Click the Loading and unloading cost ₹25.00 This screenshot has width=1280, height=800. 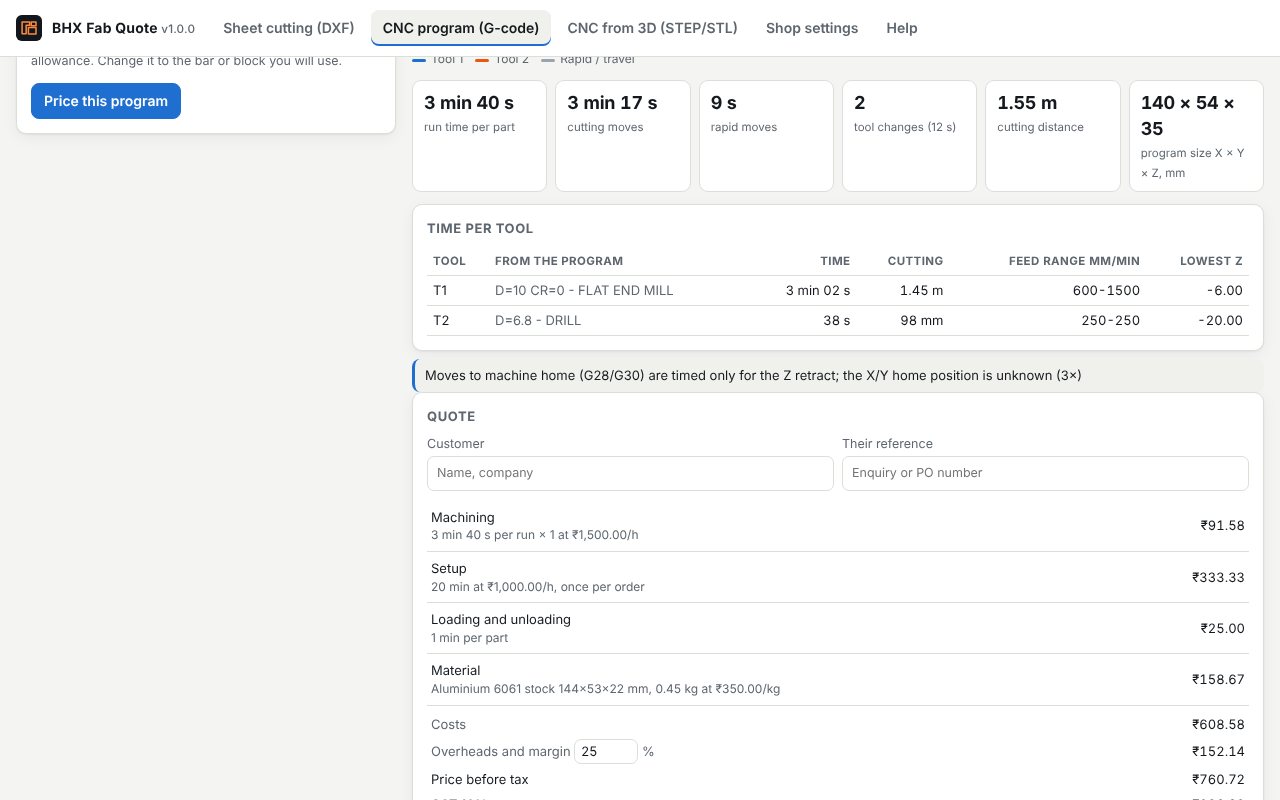pyautogui.click(x=1223, y=628)
